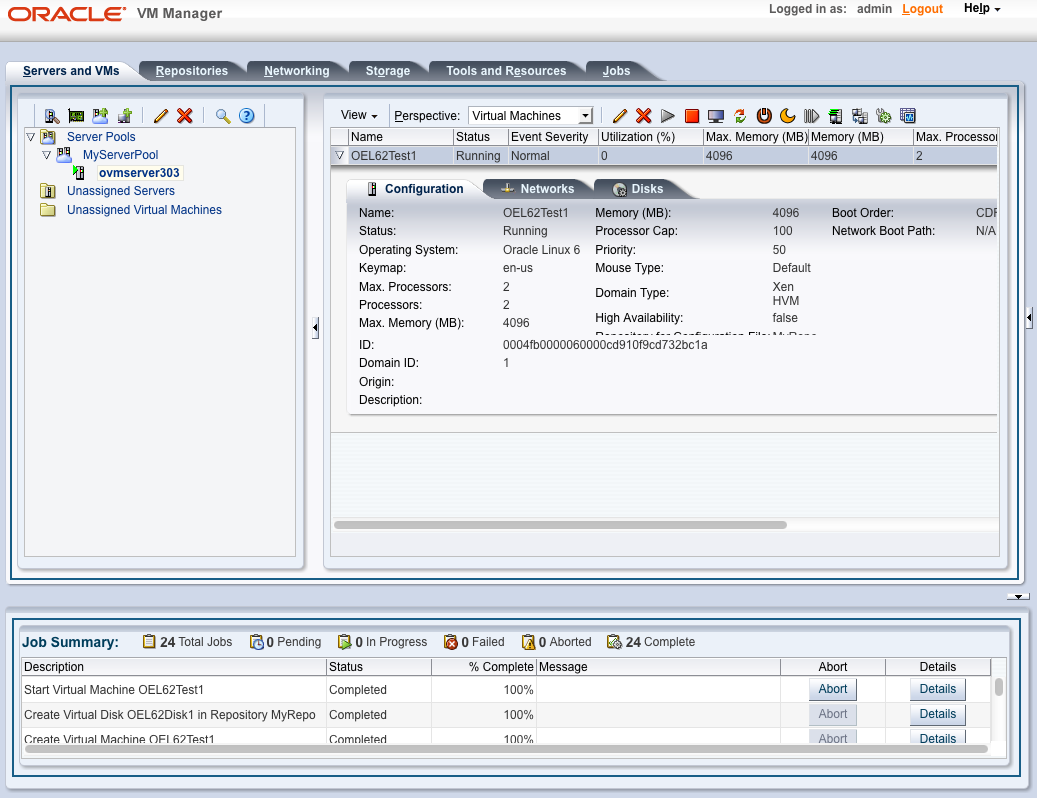Switch to the Storage tab
Image resolution: width=1037 pixels, height=798 pixels.
(x=388, y=71)
